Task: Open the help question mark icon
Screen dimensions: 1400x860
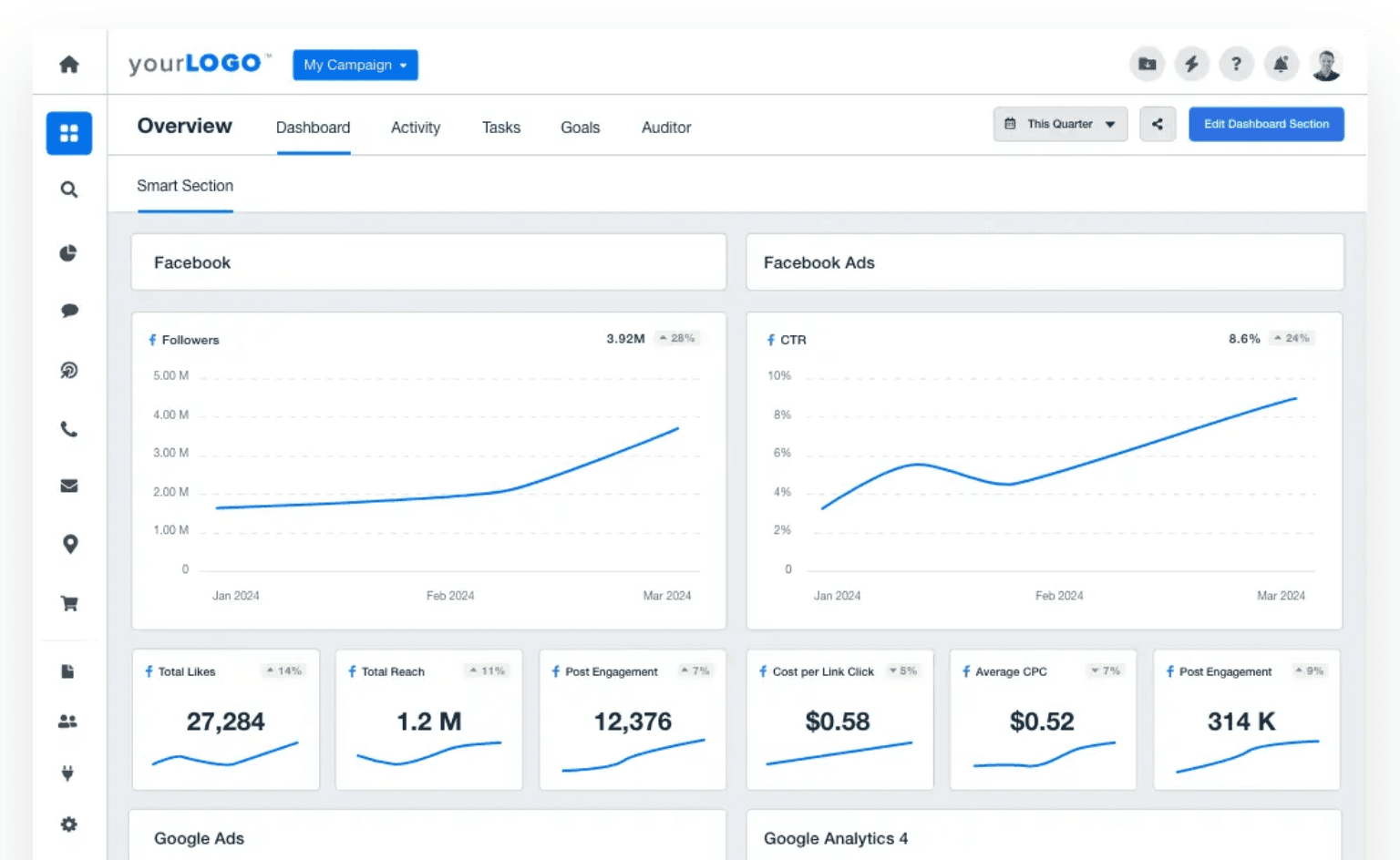Action: [1237, 64]
